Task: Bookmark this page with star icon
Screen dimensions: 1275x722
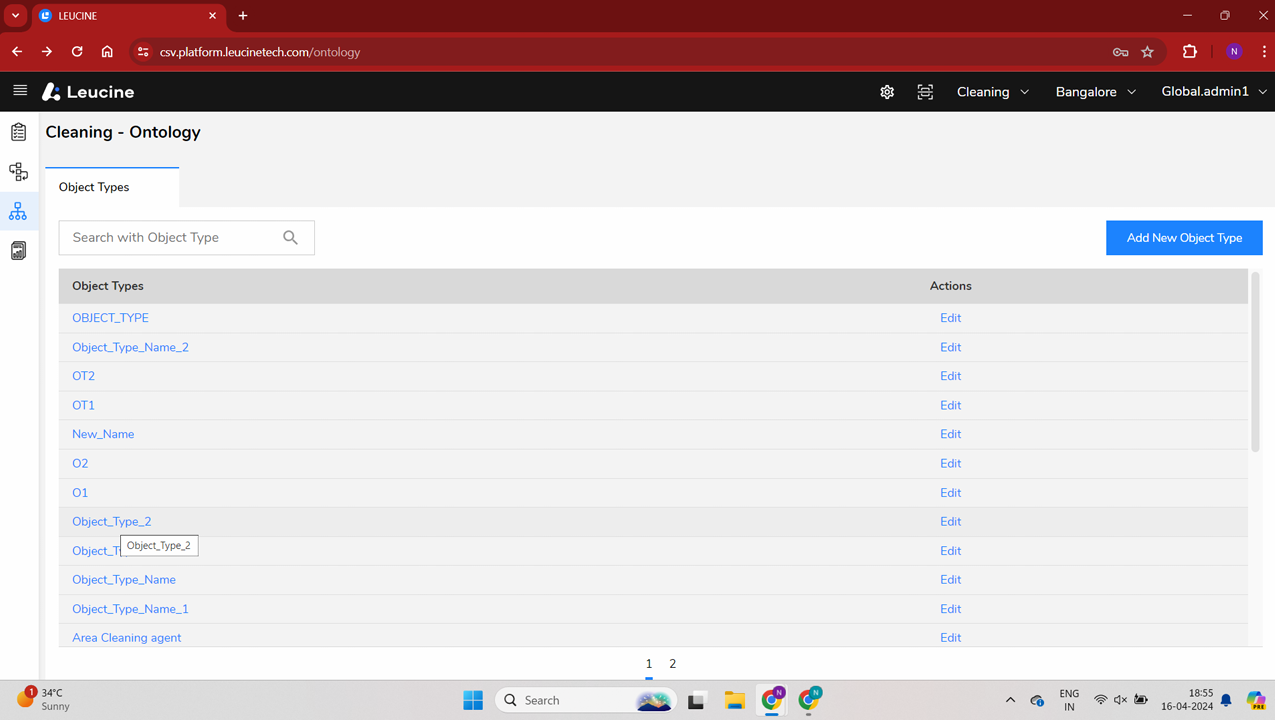Action: coord(1147,52)
